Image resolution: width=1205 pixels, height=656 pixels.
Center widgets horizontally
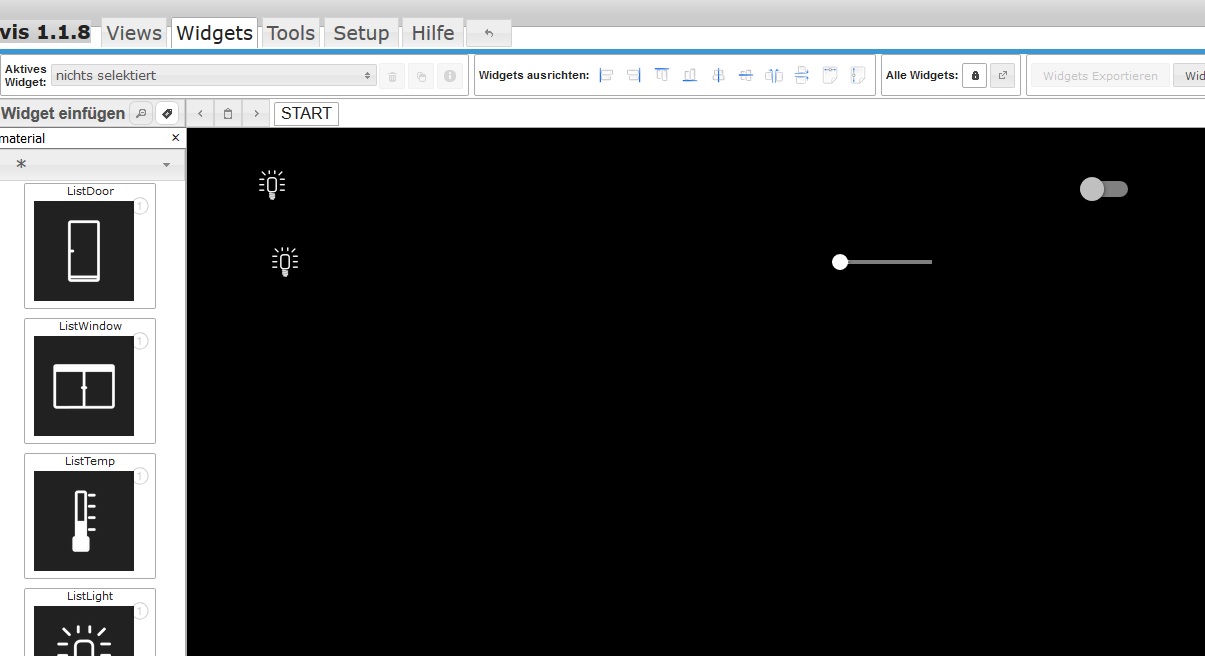point(718,75)
